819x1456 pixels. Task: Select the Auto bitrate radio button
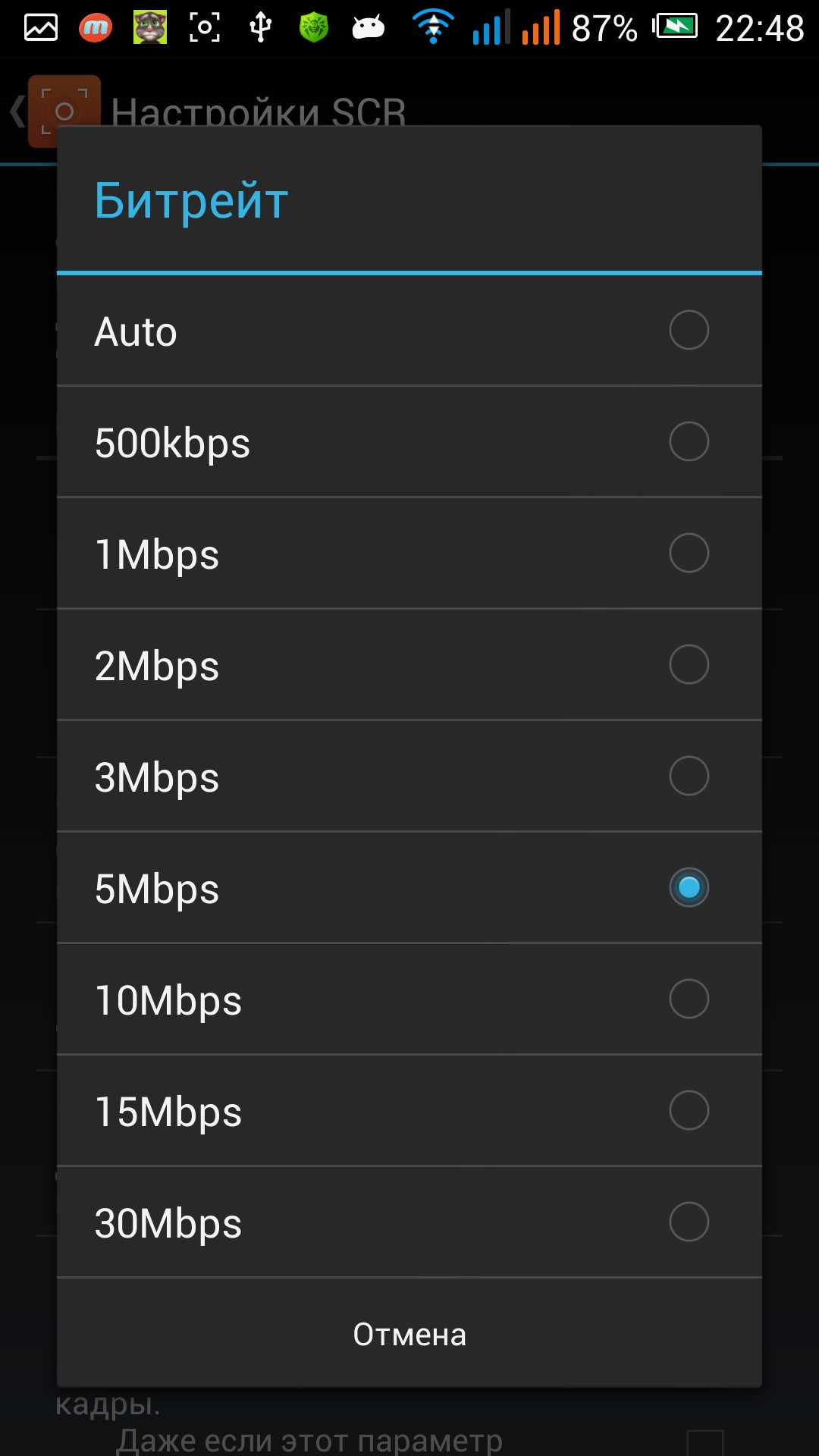pyautogui.click(x=689, y=331)
